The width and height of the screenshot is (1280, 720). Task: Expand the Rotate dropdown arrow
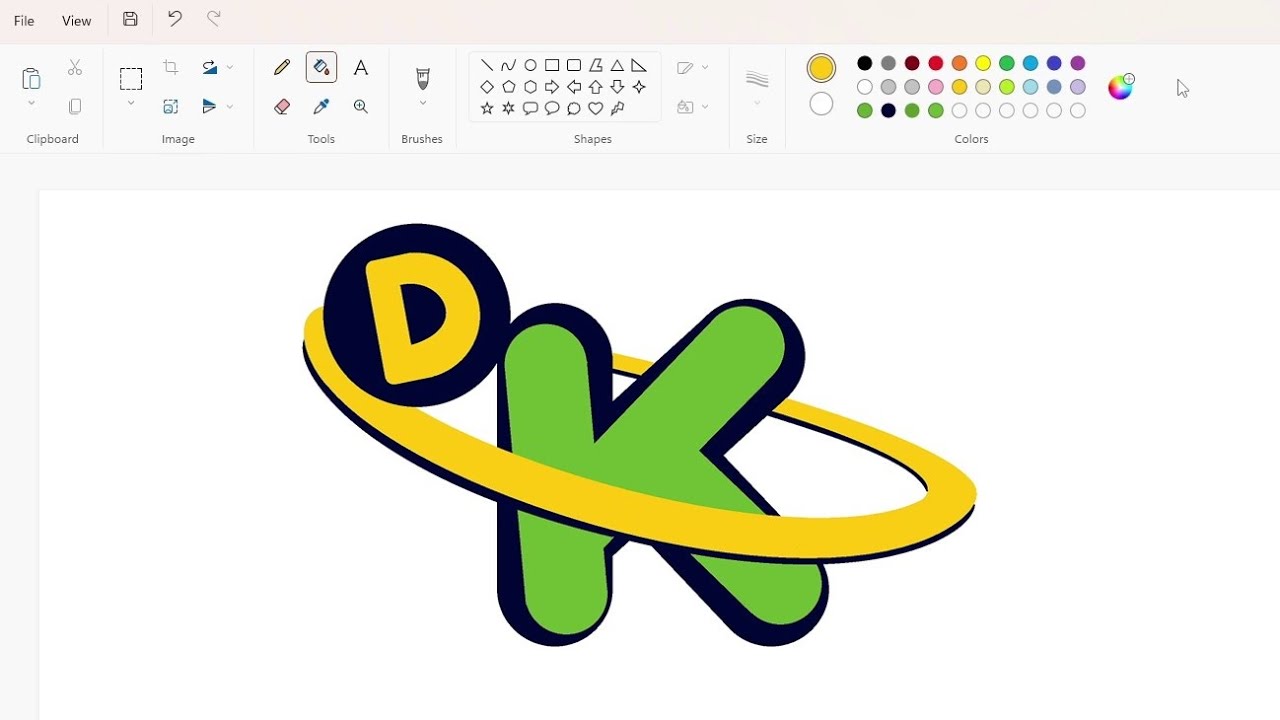click(x=230, y=68)
